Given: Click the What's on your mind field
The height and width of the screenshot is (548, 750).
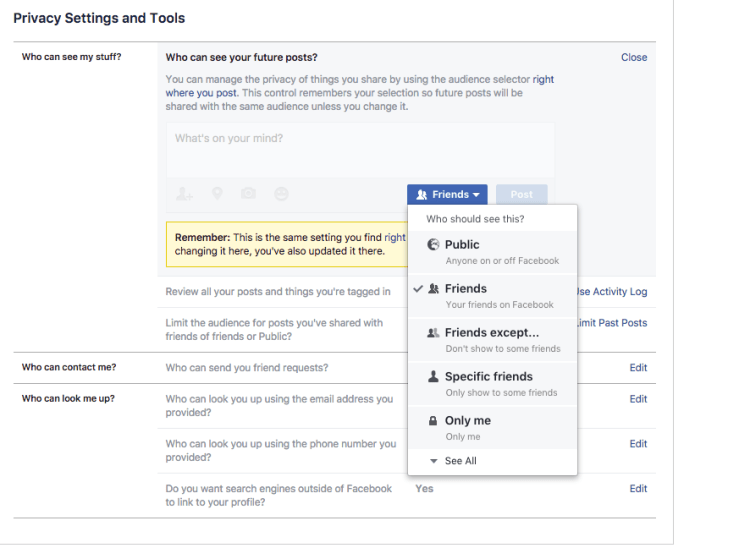Looking at the screenshot, I should tap(360, 150).
